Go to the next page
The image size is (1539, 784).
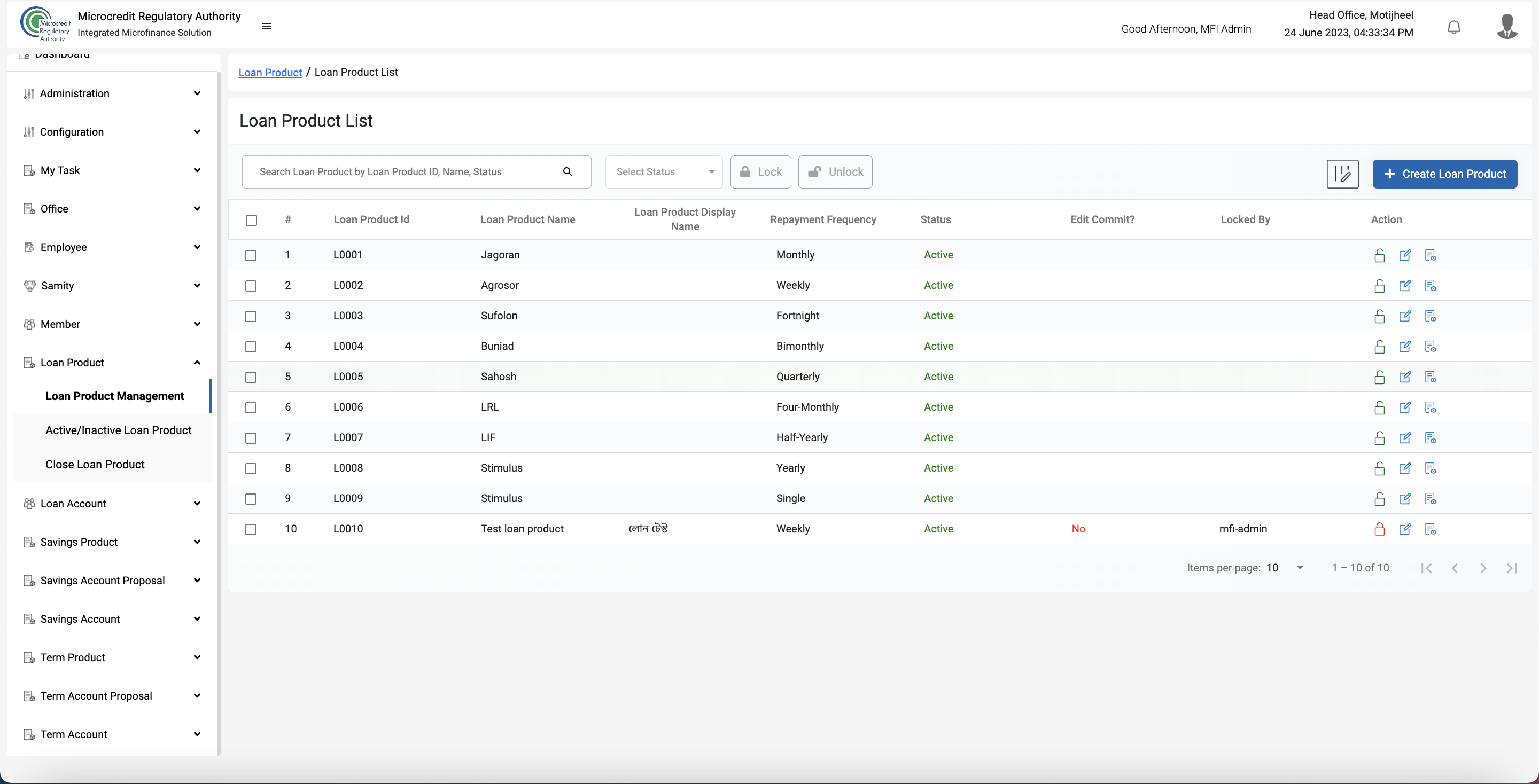[1483, 568]
